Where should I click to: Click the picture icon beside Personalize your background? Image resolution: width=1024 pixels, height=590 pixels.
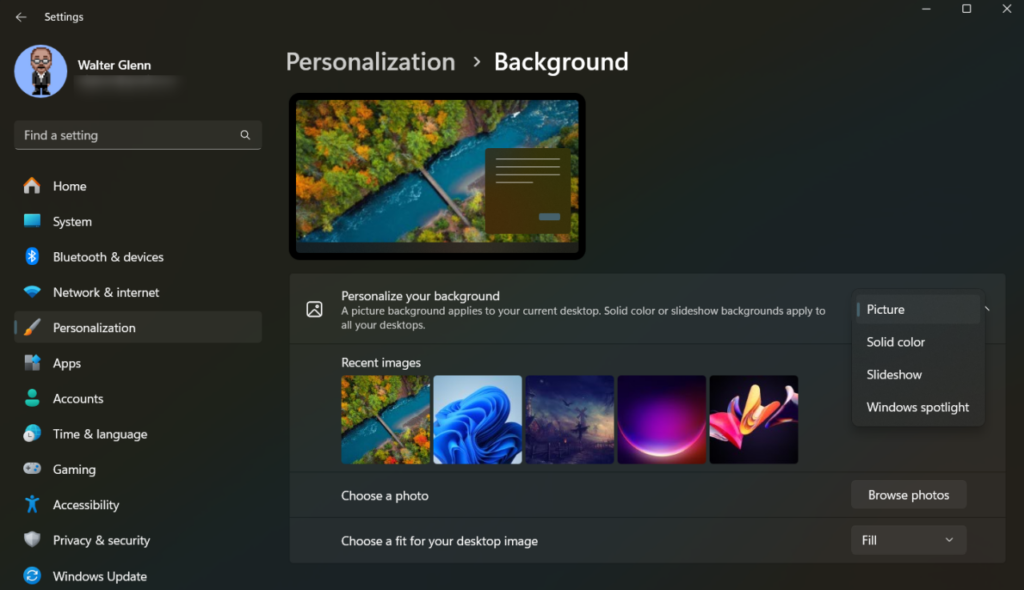[314, 309]
